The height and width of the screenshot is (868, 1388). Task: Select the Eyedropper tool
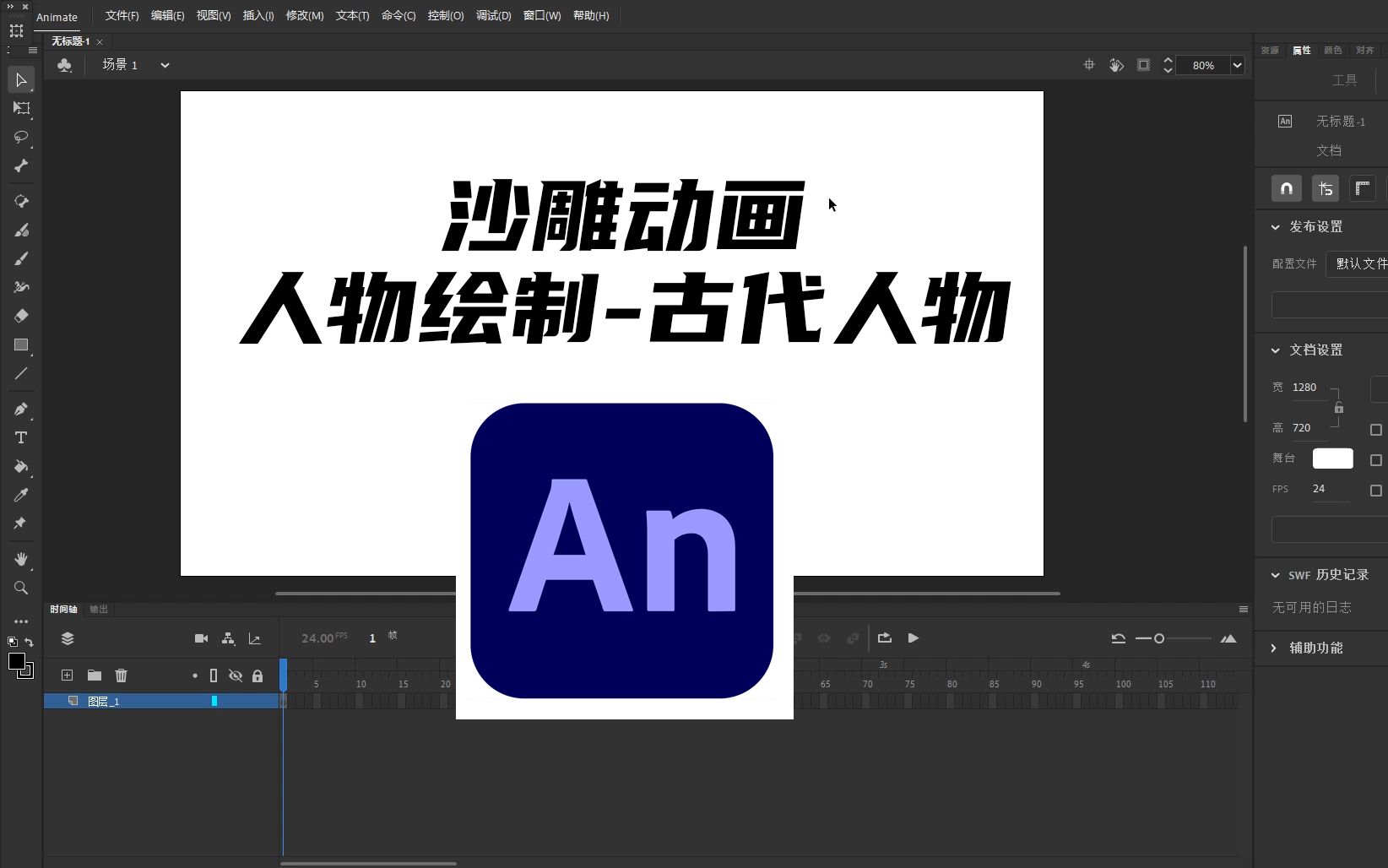(21, 495)
